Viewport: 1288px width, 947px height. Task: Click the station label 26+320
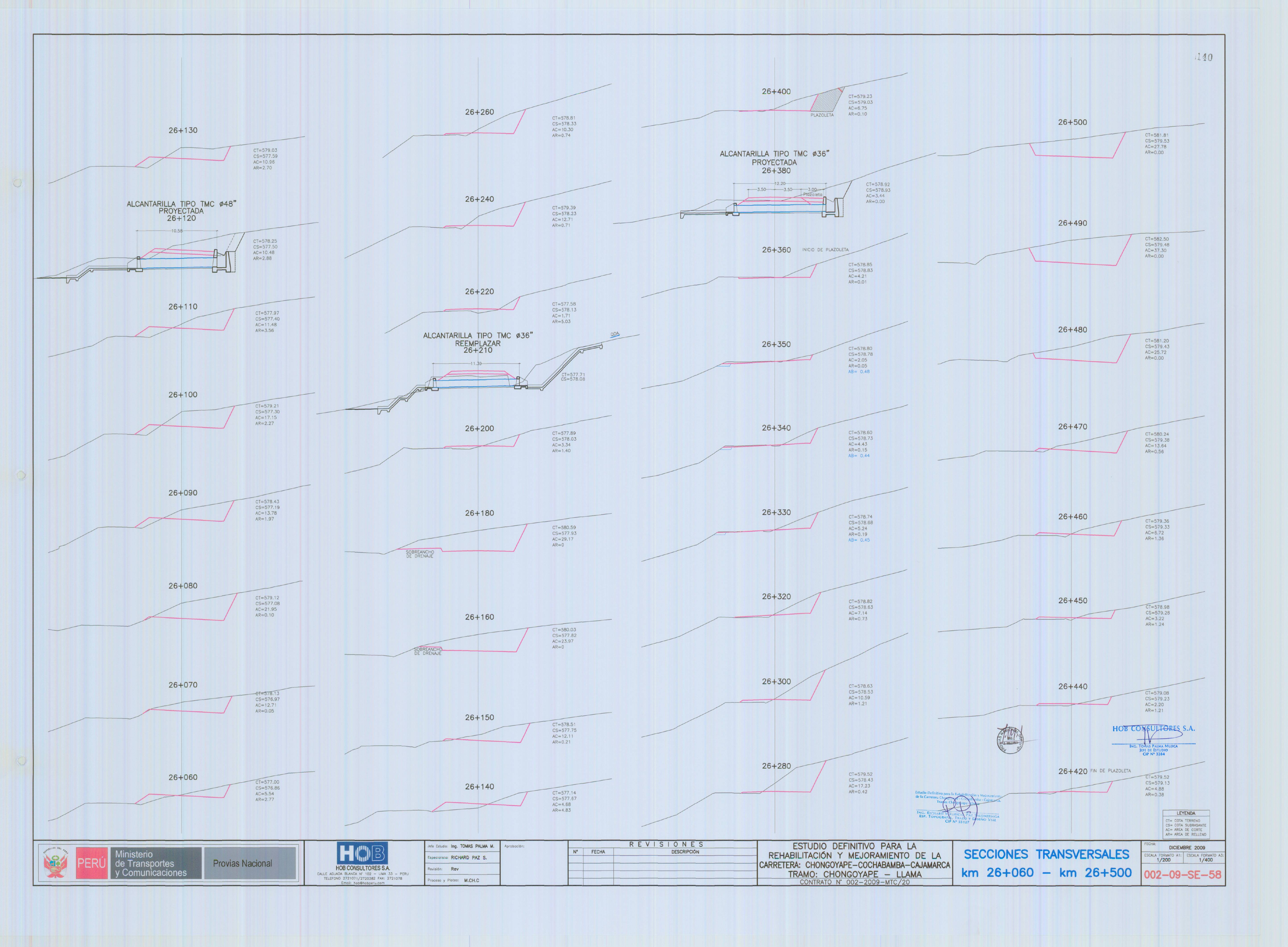776,597
